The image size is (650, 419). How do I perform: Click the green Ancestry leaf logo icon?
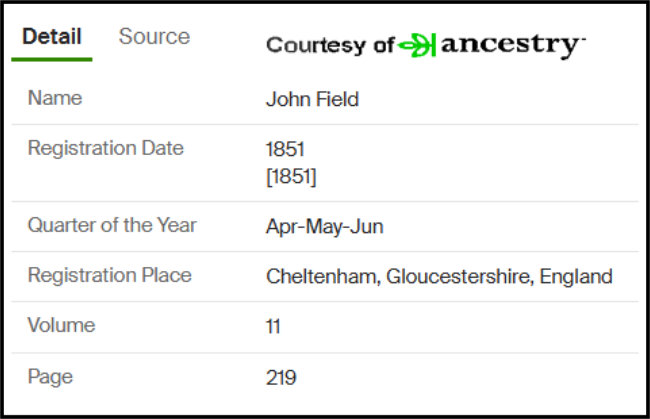pyautogui.click(x=417, y=45)
